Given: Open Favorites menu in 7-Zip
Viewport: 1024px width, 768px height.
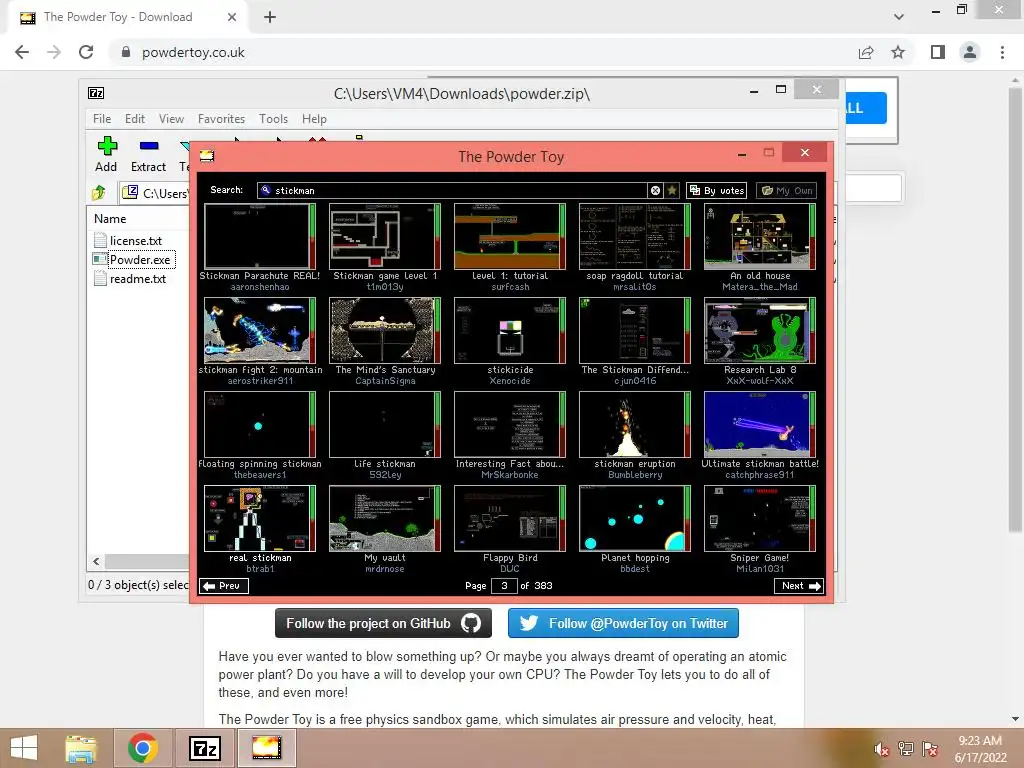Looking at the screenshot, I should [221, 119].
